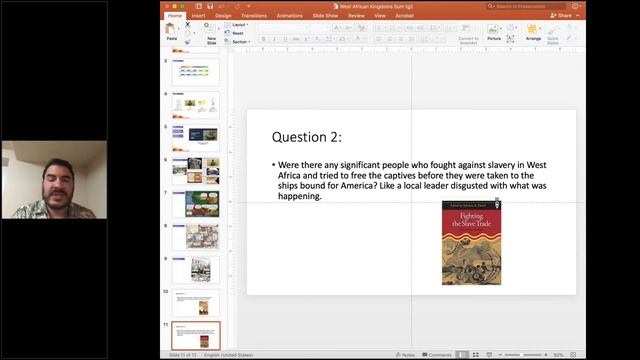Open the Animations tab

289,16
